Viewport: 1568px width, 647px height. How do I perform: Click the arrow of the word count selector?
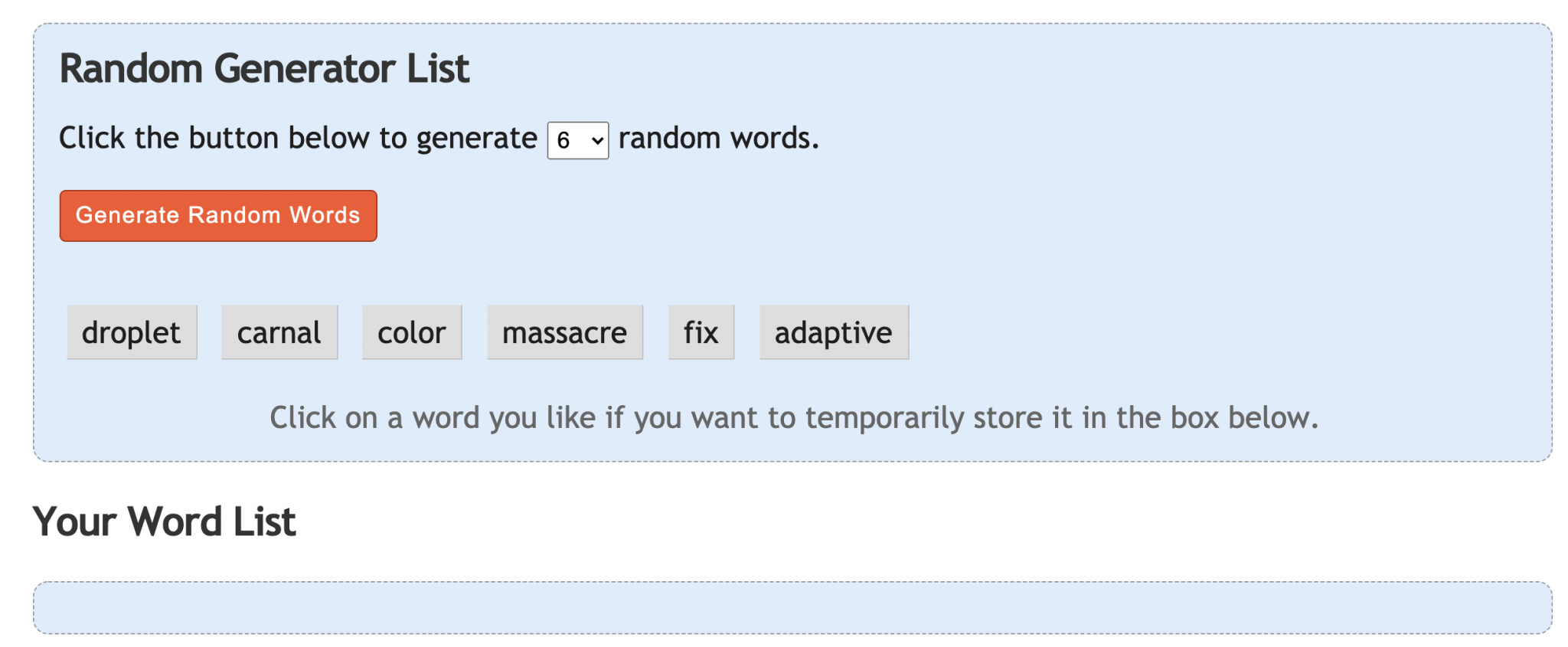click(x=597, y=141)
